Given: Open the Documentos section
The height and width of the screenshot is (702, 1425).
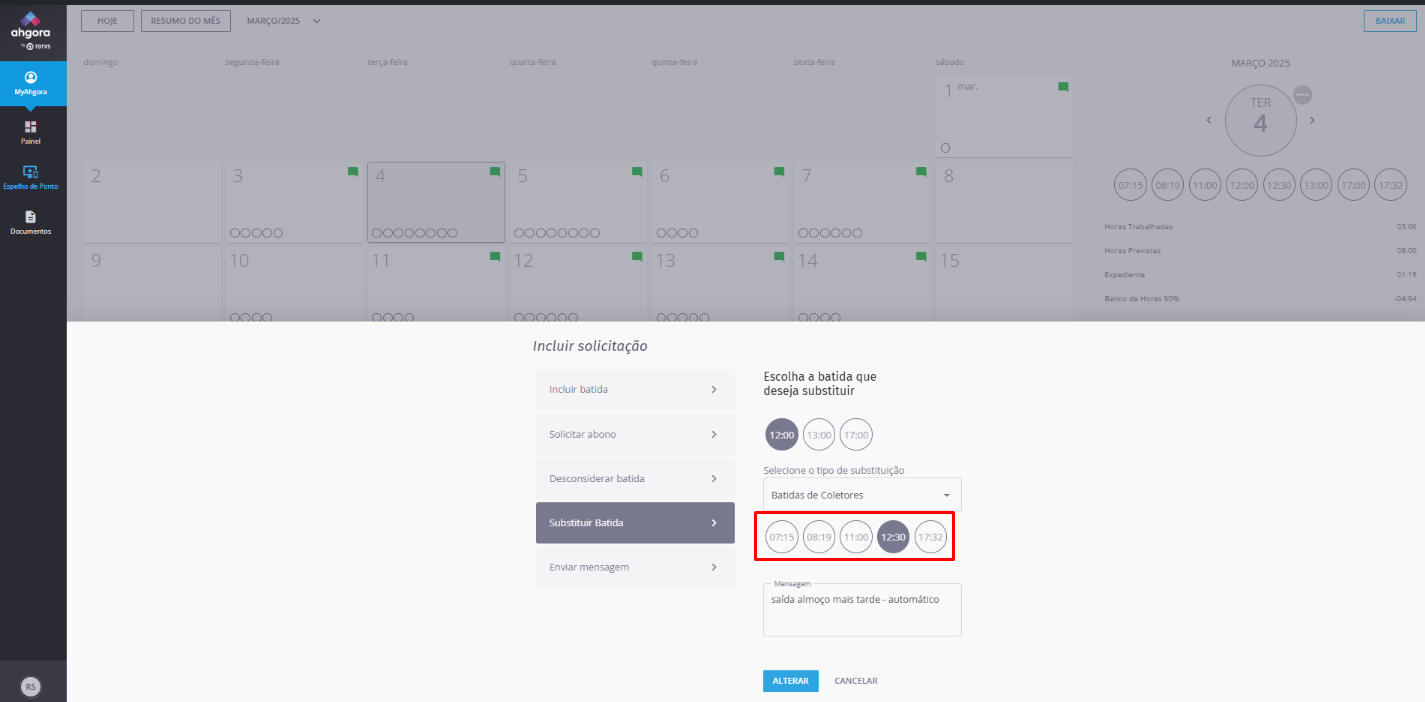Looking at the screenshot, I should coord(31,222).
